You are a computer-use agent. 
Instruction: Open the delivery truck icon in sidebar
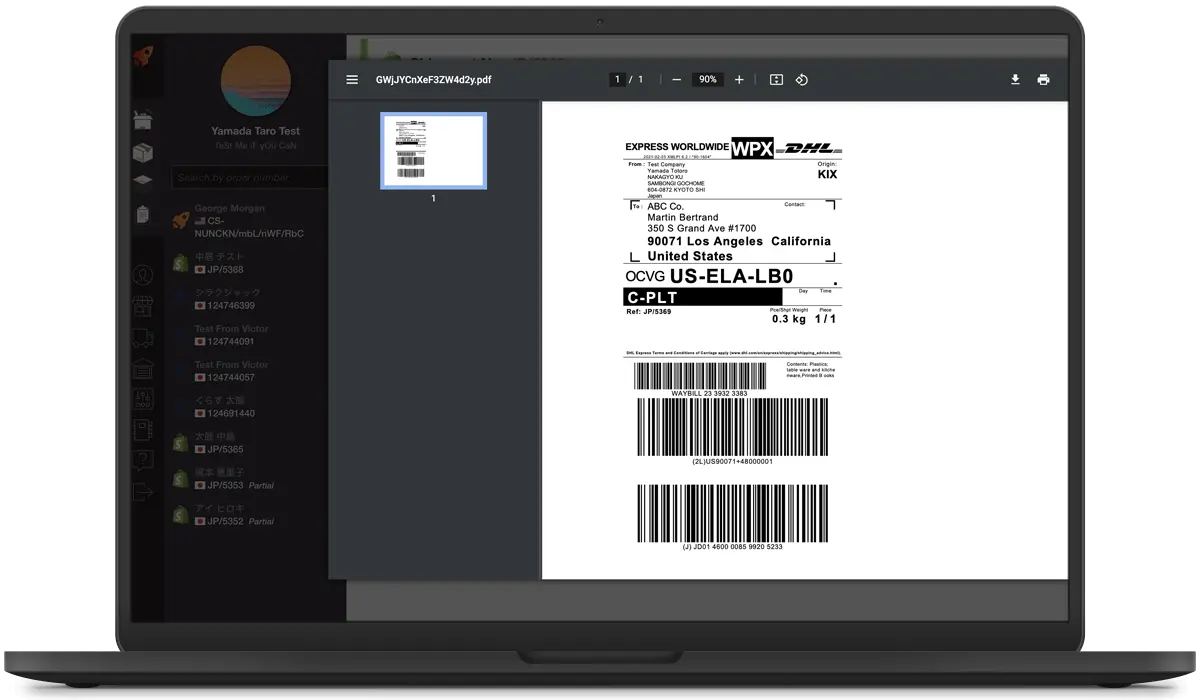143,338
